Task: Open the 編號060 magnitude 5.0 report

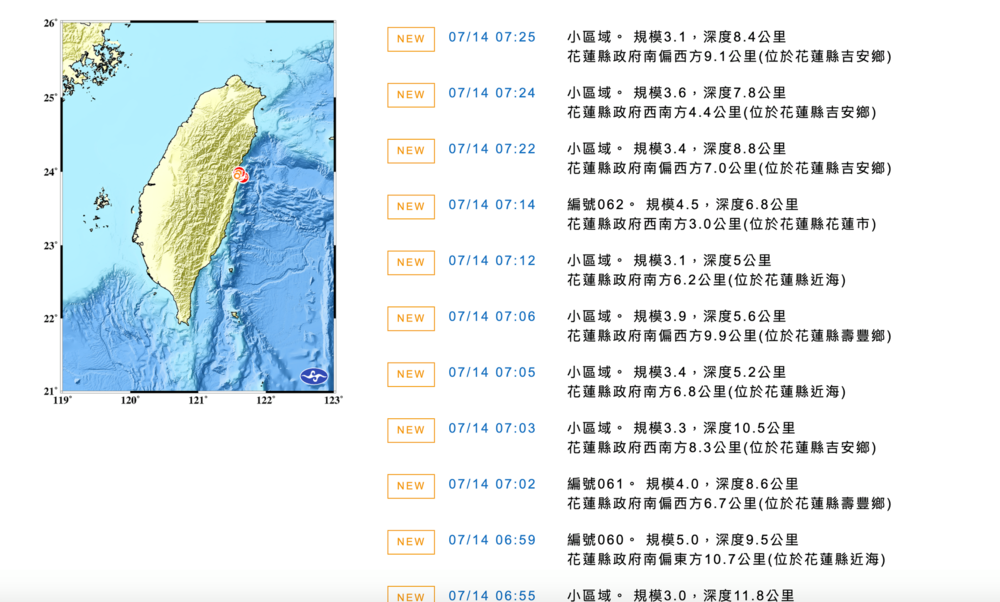Action: coord(492,540)
